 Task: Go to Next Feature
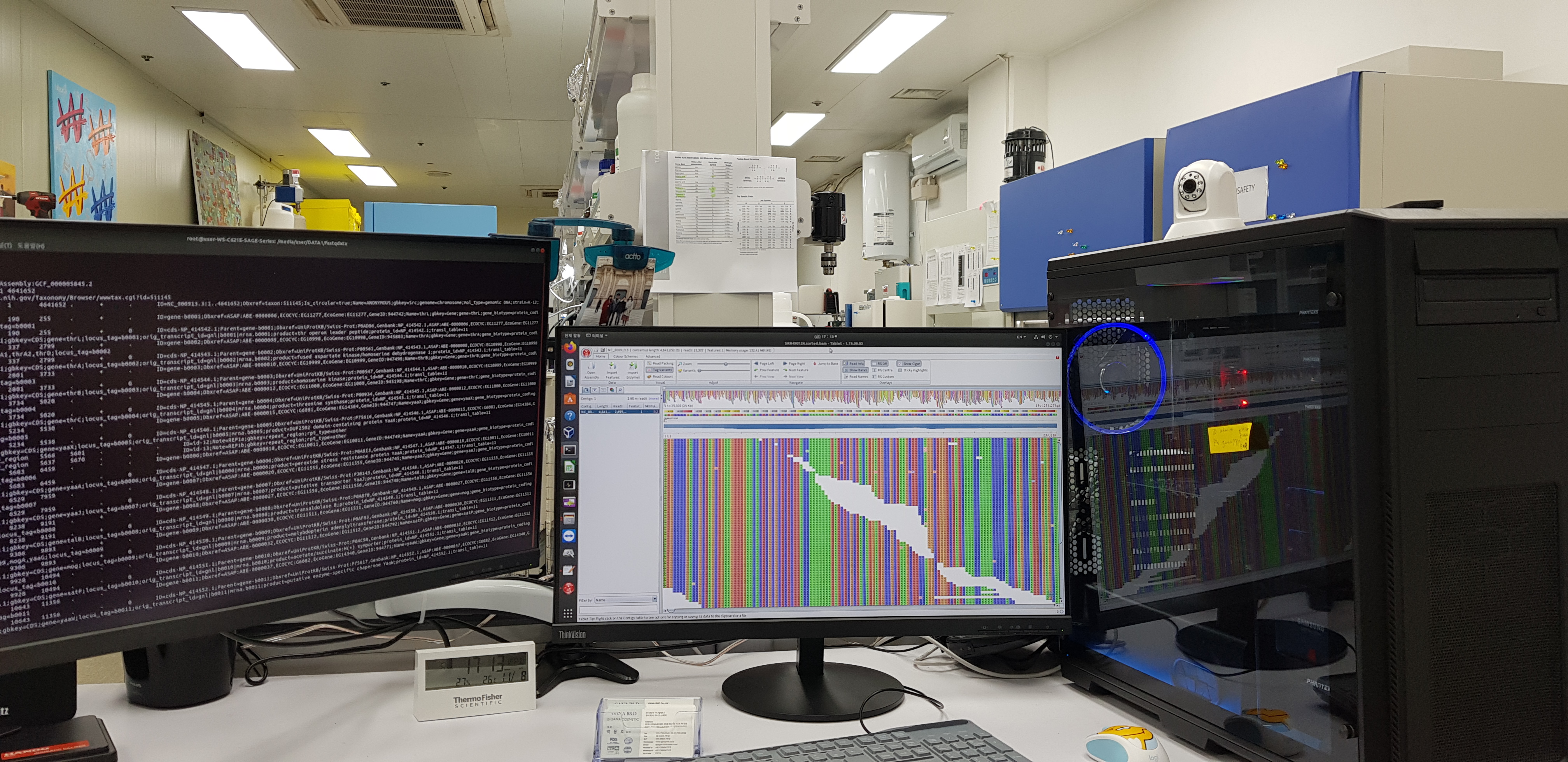(796, 370)
